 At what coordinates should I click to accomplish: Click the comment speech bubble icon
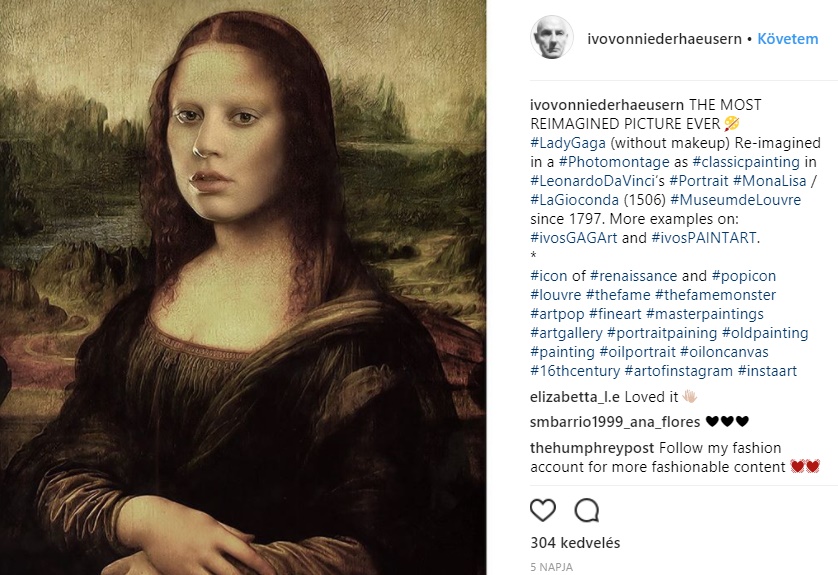coord(587,511)
